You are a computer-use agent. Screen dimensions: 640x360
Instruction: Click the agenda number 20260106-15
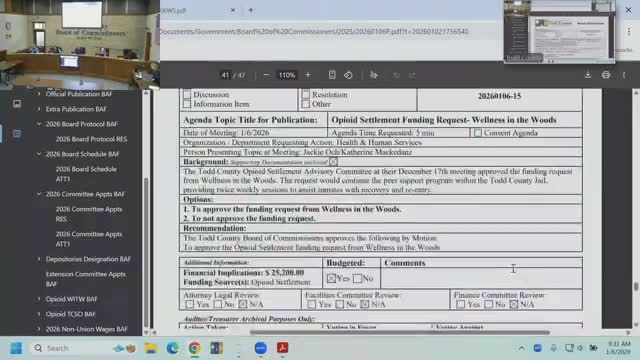499,96
